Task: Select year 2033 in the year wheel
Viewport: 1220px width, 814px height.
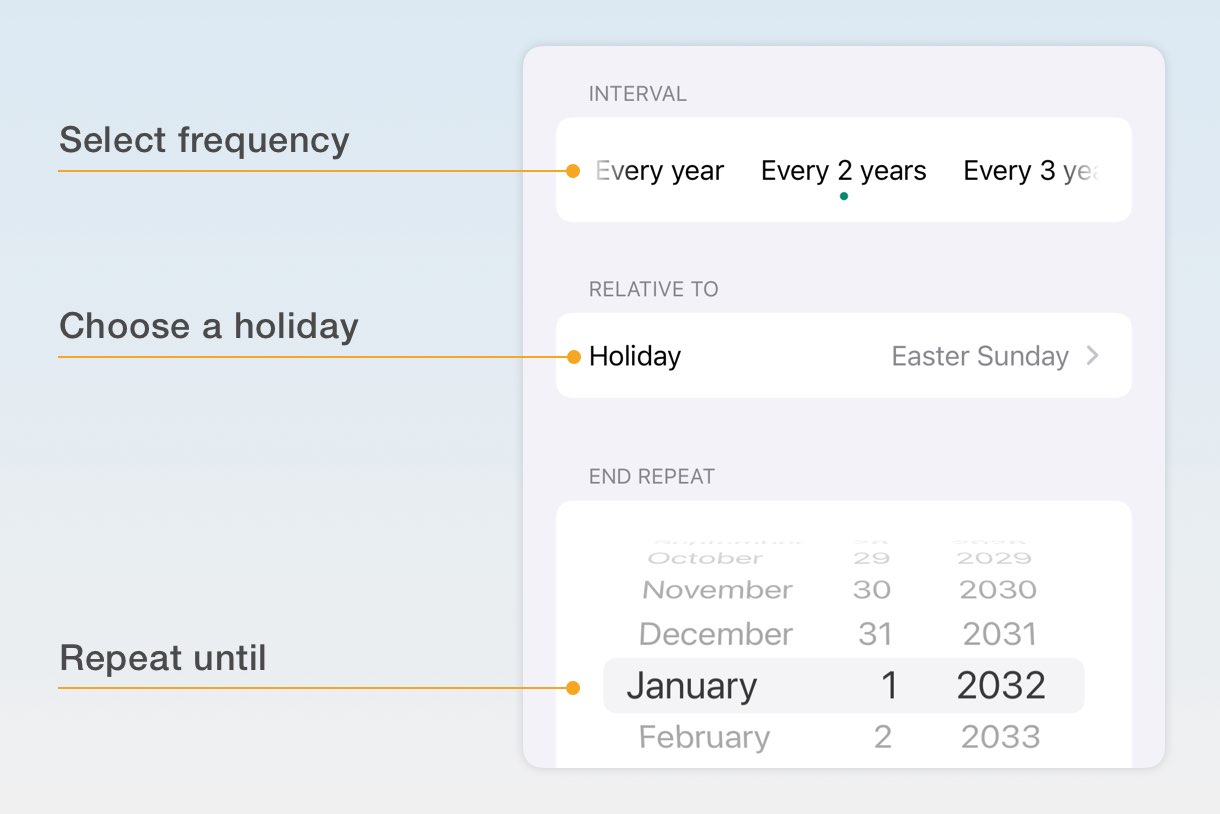Action: [x=1000, y=737]
